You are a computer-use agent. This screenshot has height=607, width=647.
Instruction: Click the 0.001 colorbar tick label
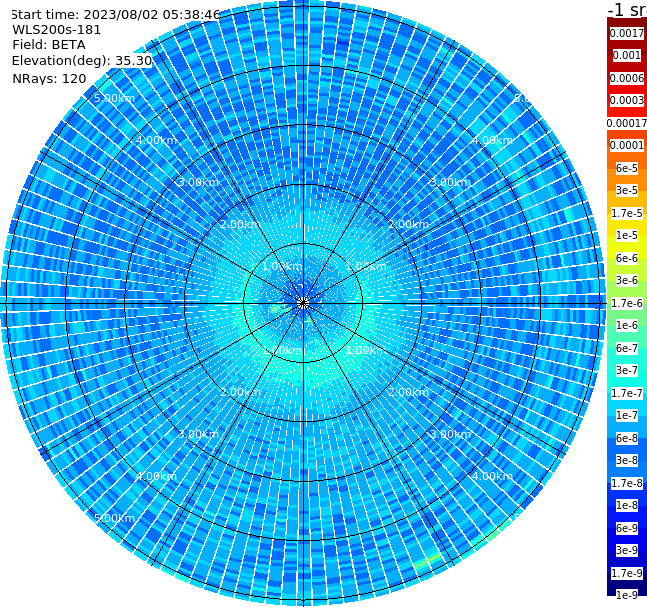tap(627, 55)
